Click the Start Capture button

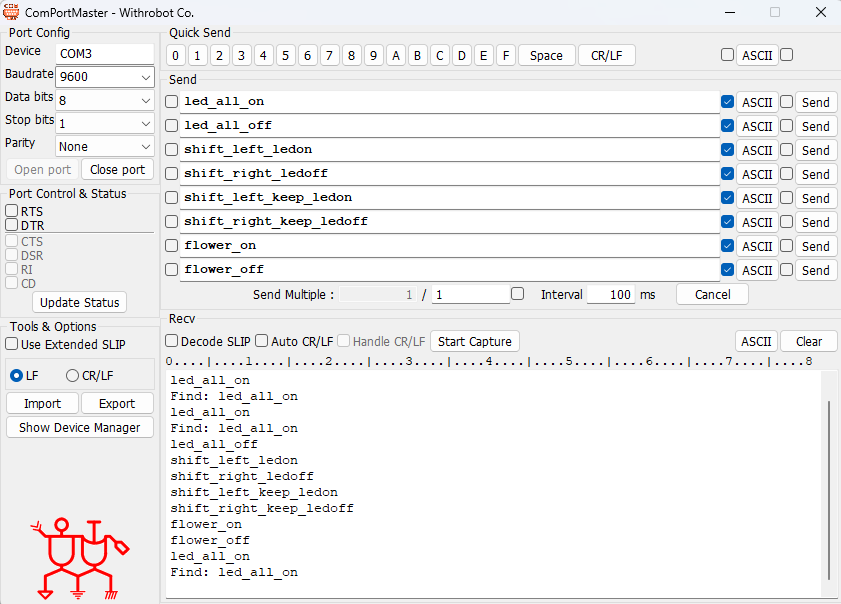click(x=475, y=342)
